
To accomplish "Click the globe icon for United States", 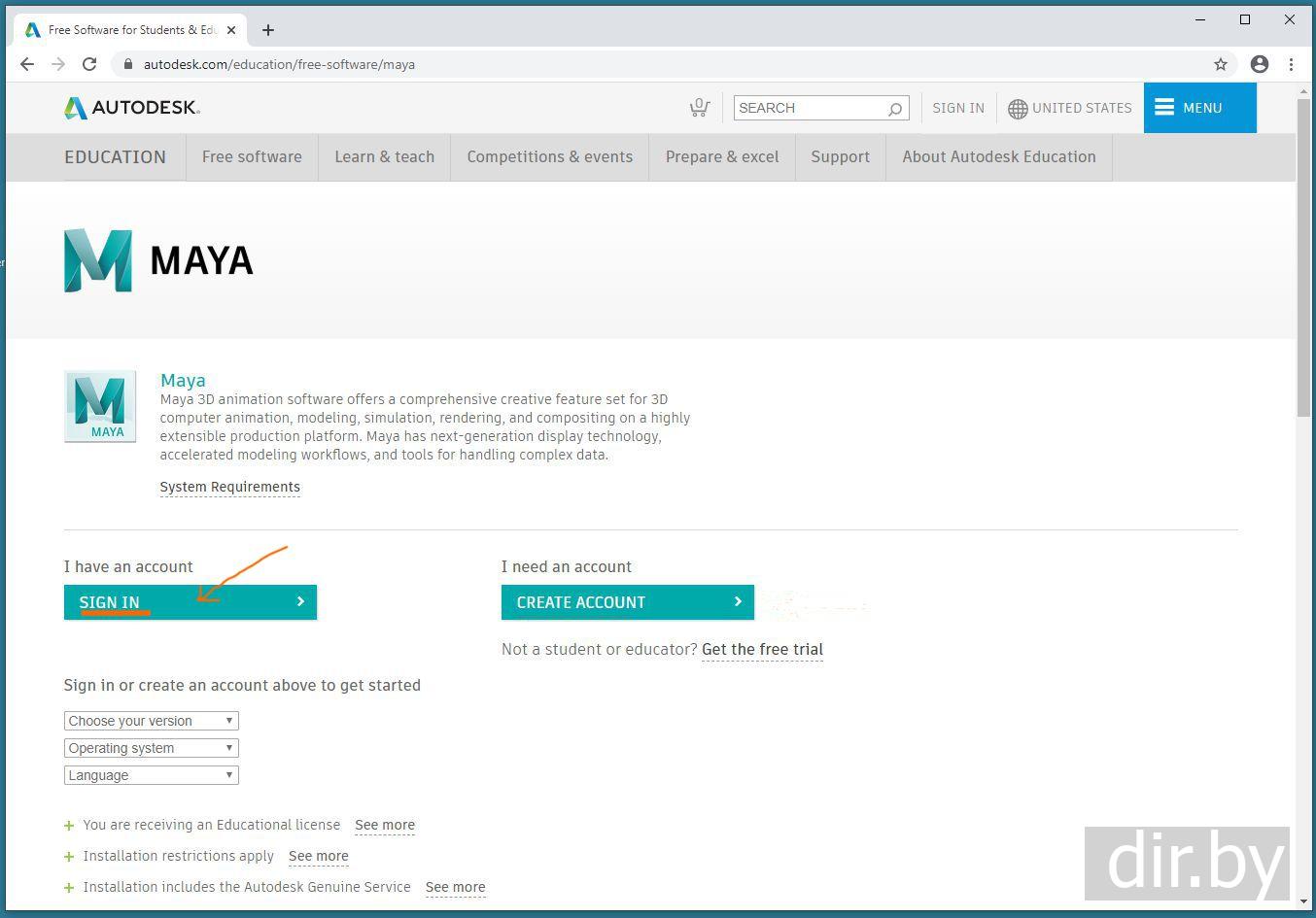I will (1018, 109).
